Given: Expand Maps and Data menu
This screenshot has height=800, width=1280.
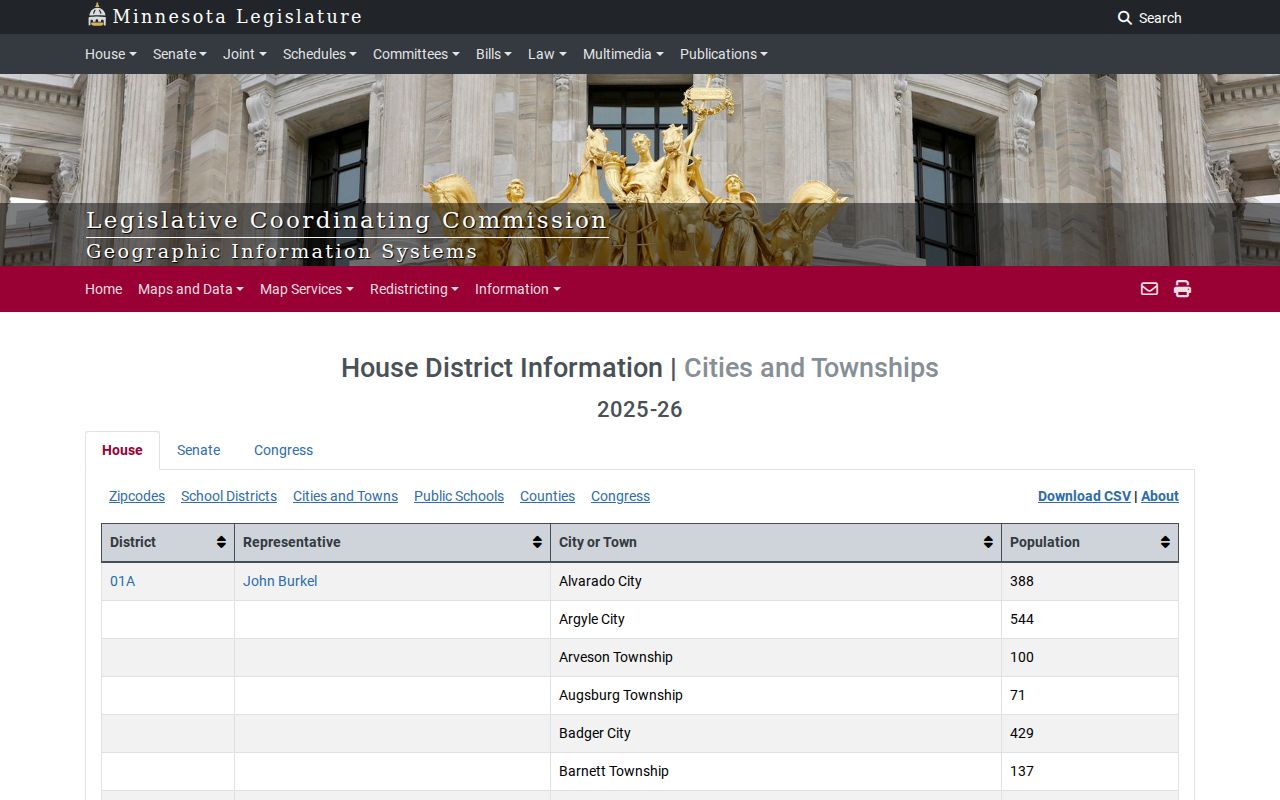Looking at the screenshot, I should [191, 289].
